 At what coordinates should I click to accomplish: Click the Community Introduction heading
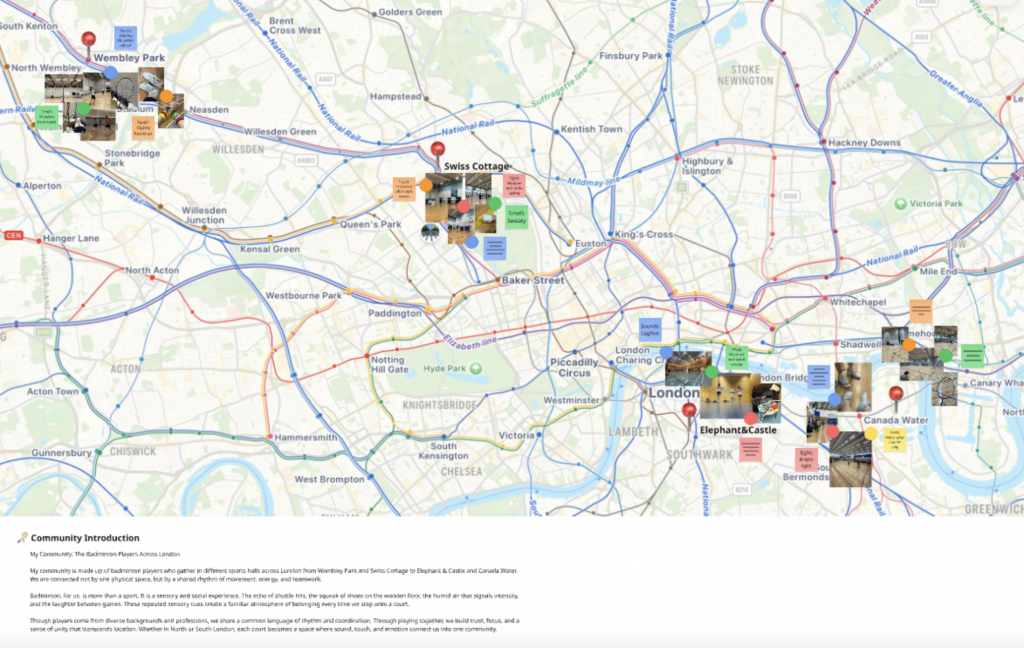tap(85, 538)
